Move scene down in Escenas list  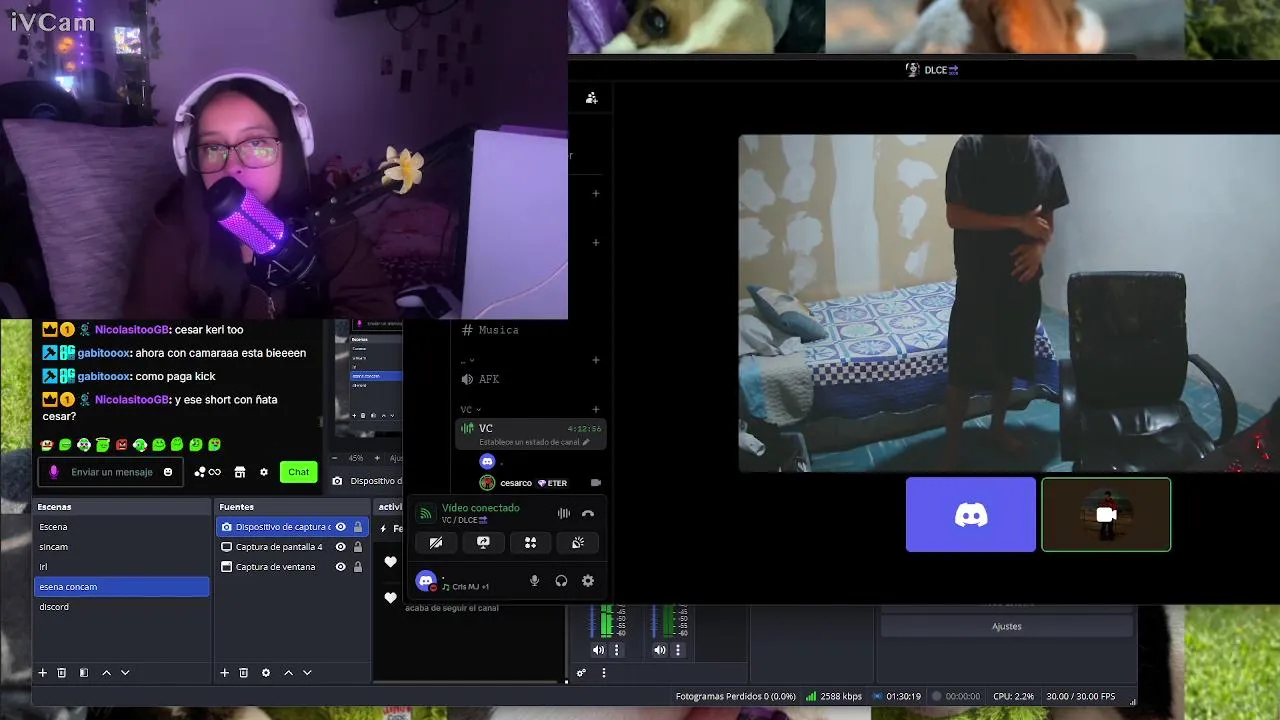pyautogui.click(x=125, y=673)
